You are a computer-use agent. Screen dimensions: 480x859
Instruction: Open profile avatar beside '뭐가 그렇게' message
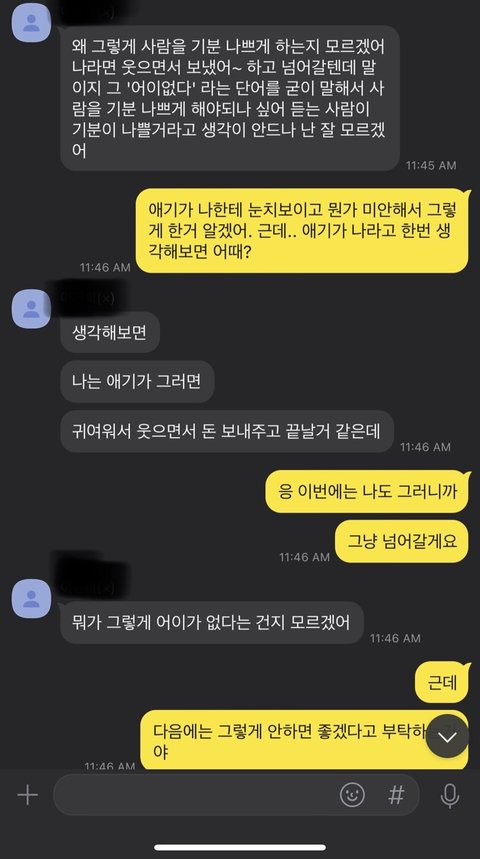click(x=32, y=599)
